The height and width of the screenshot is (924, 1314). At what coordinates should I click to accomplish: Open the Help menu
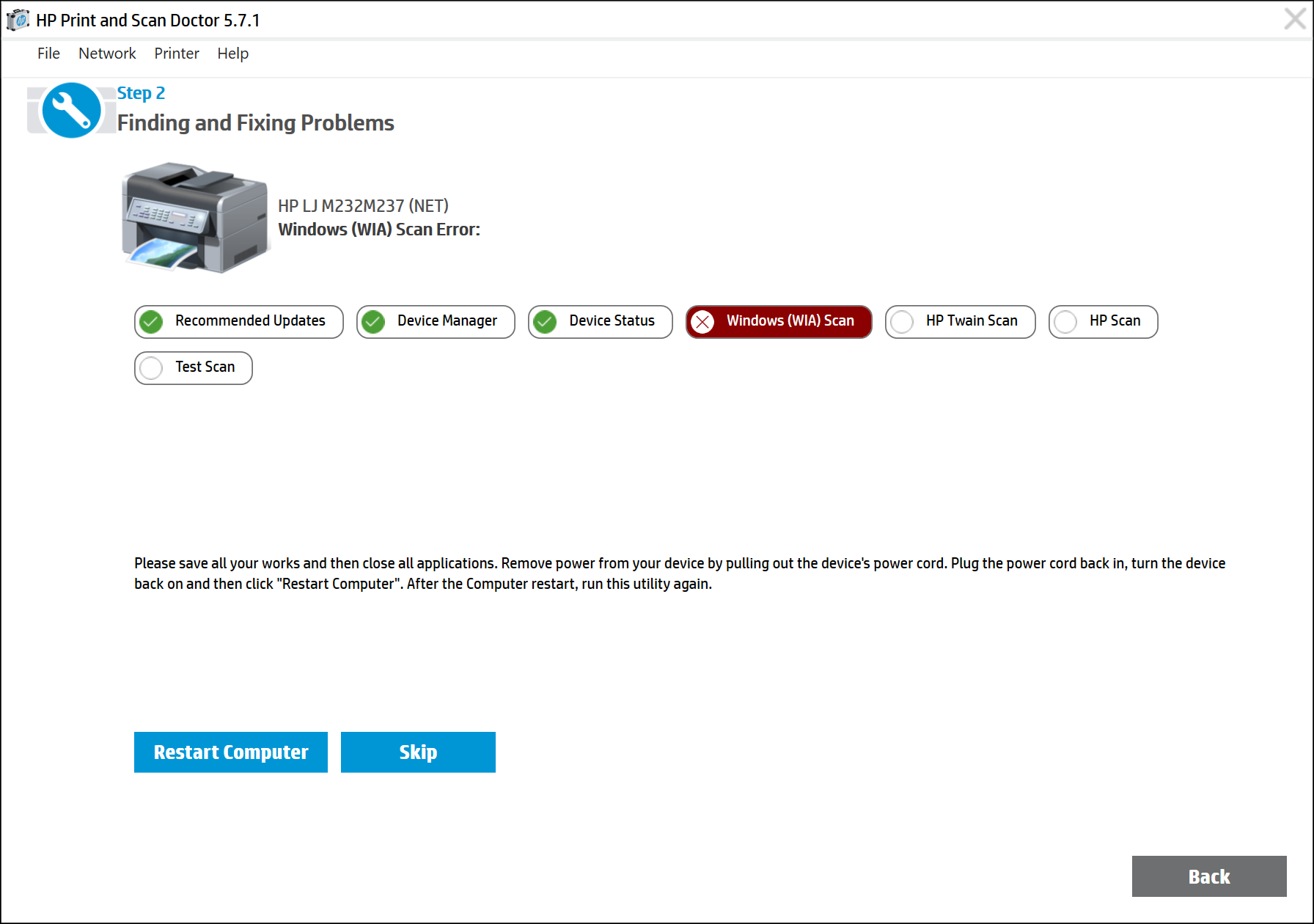click(232, 53)
